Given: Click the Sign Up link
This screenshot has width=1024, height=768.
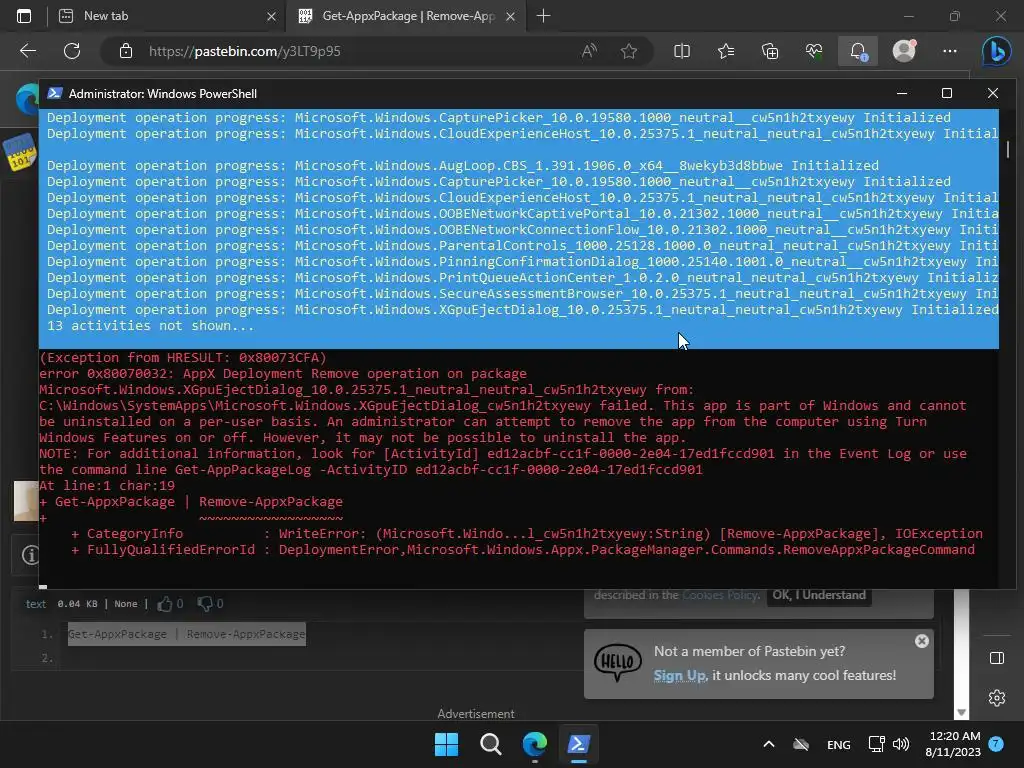Looking at the screenshot, I should point(679,675).
